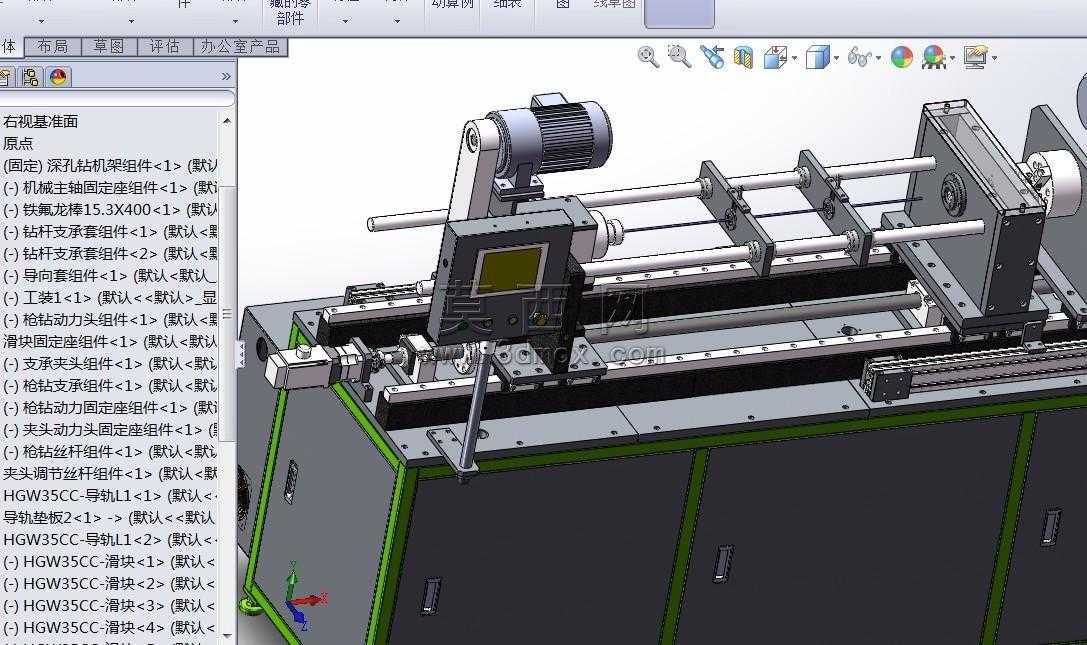
Task: Select 铁氟龙棒15.3X400<1> tree item
Action: [110, 209]
